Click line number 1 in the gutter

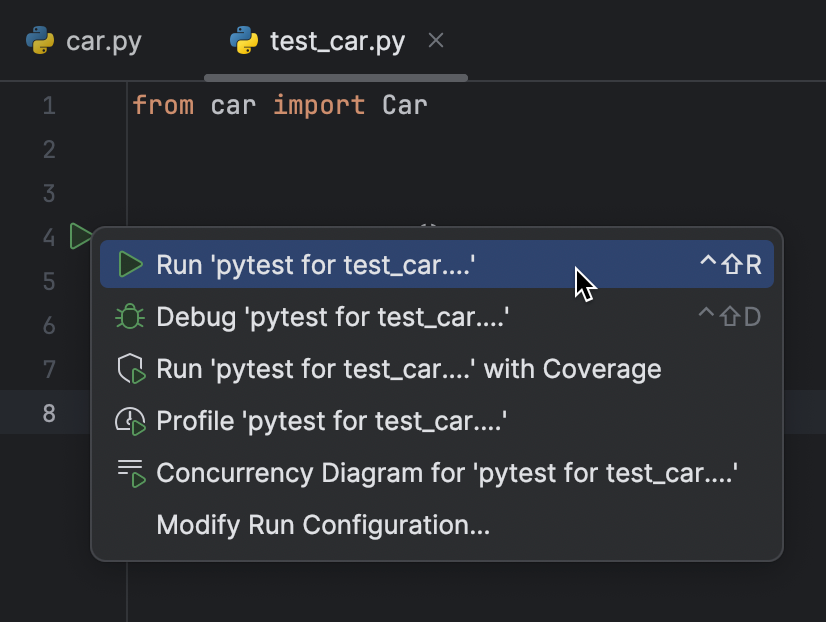coord(49,104)
